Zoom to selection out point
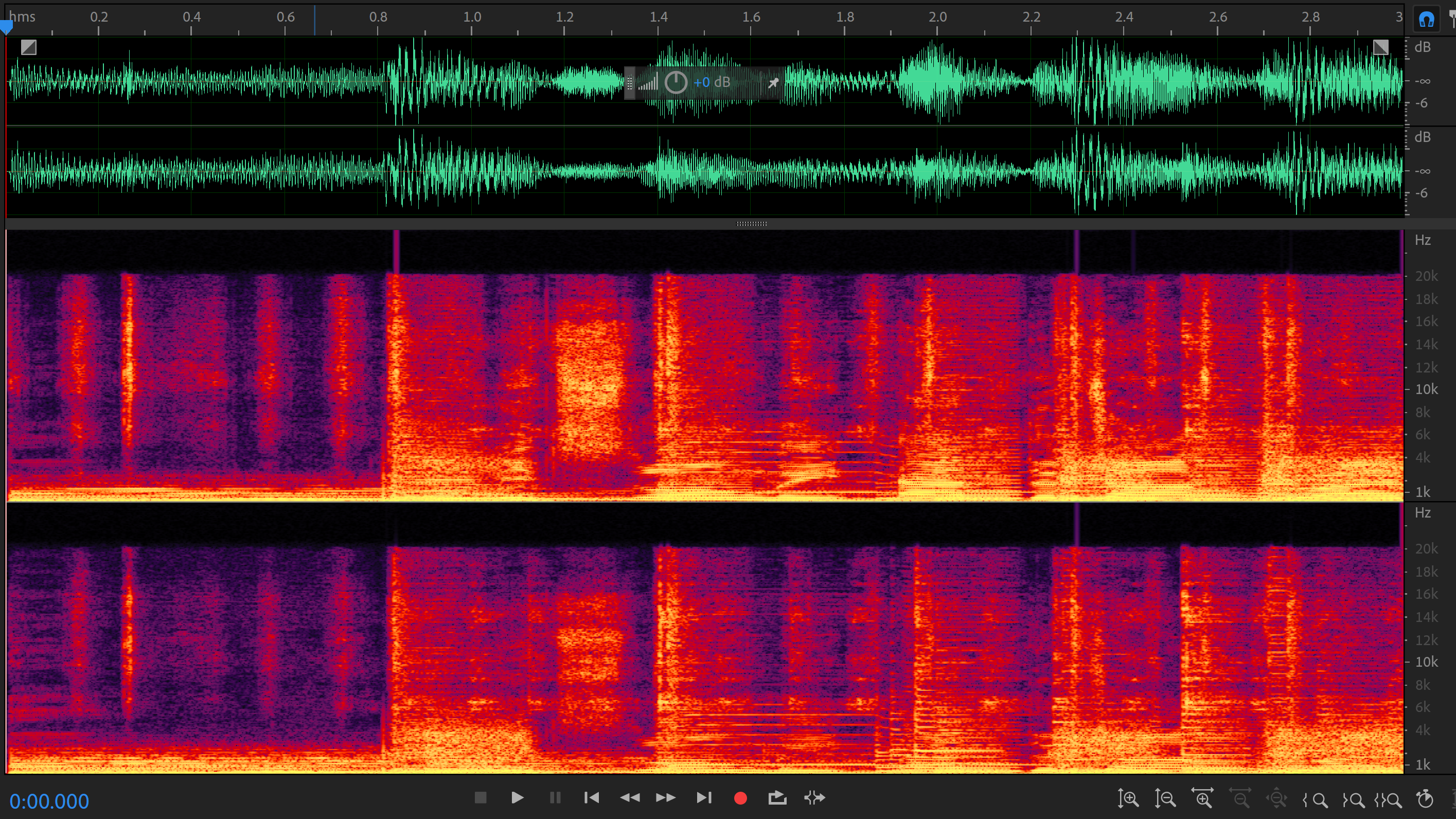Viewport: 1456px width, 819px height. (1353, 800)
